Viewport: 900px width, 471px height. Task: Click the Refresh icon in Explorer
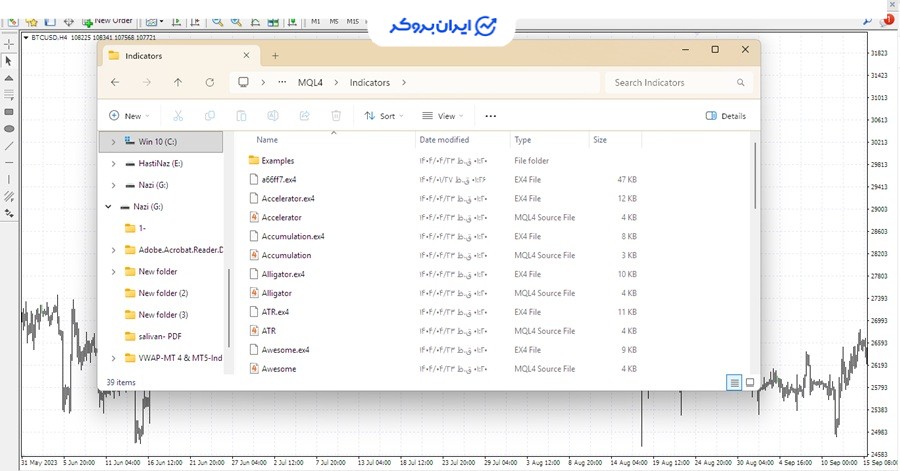(x=209, y=83)
